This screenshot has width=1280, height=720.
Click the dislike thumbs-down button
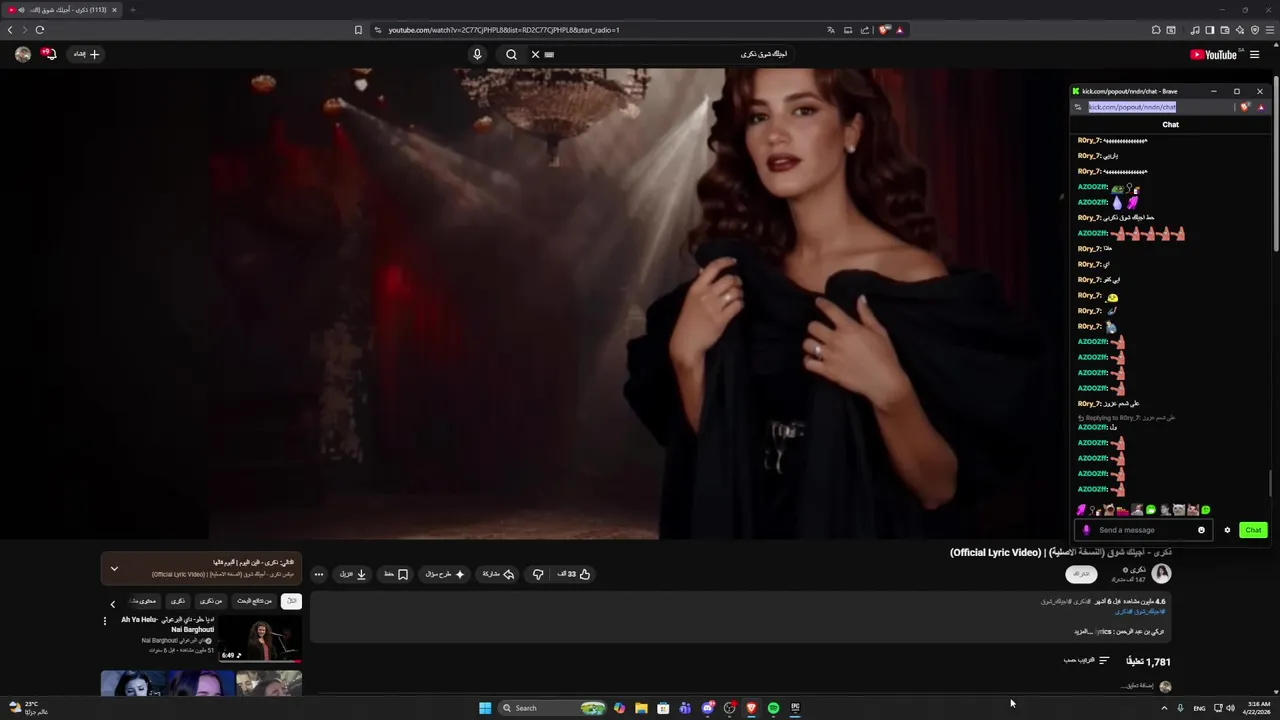(538, 574)
